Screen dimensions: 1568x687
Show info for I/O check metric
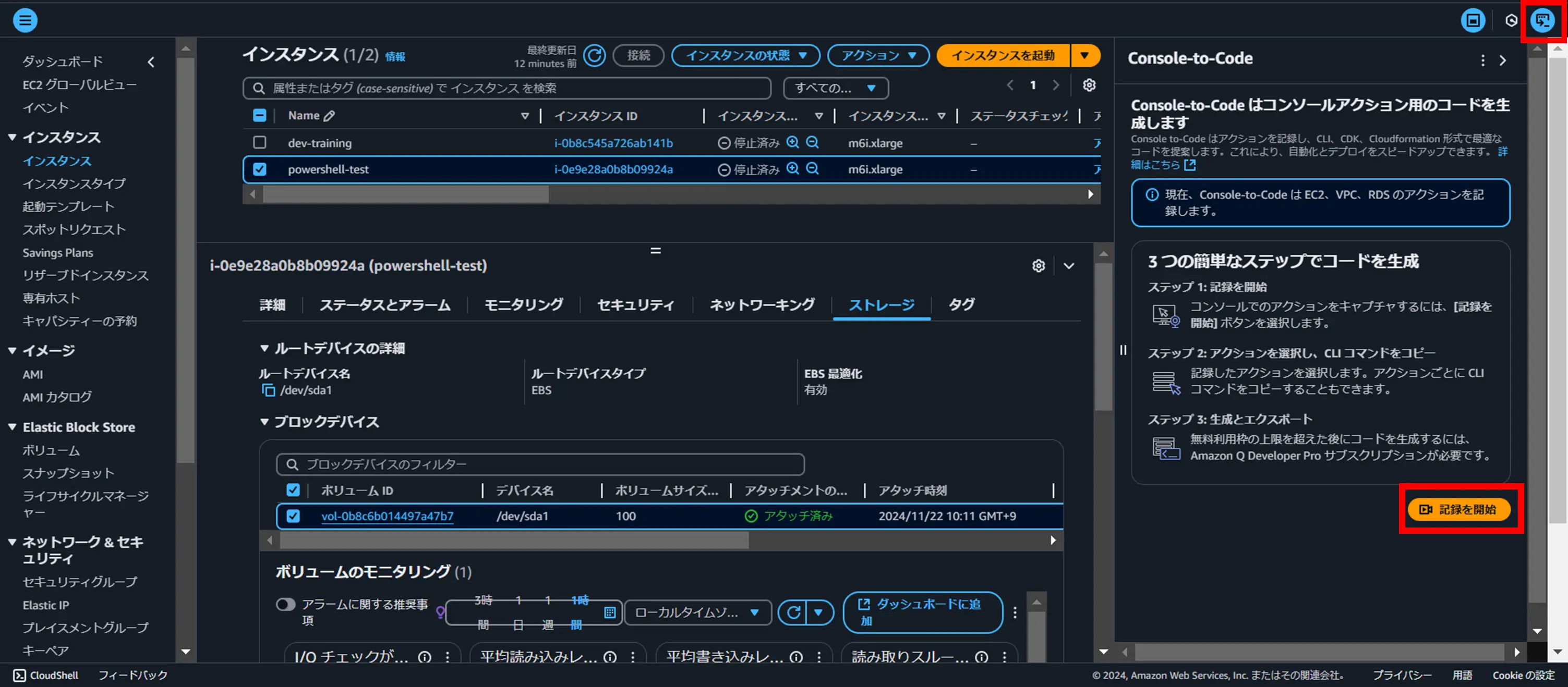[424, 657]
